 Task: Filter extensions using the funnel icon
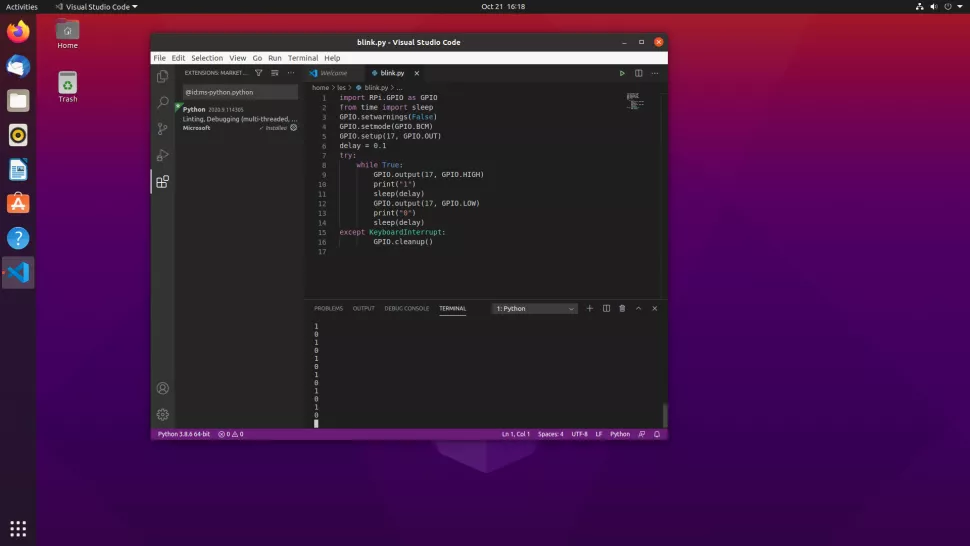click(x=259, y=73)
